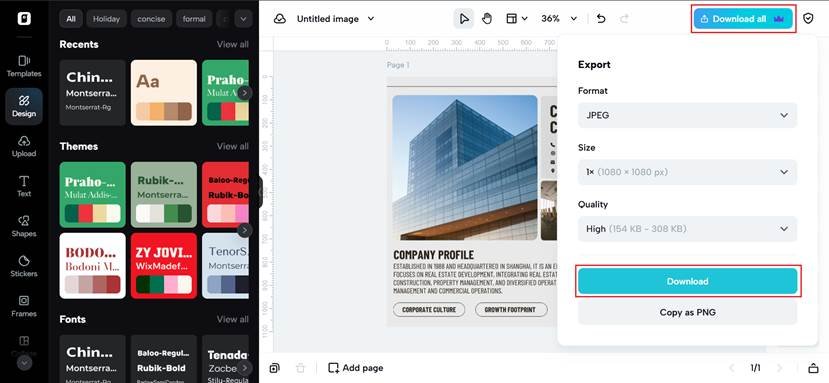Click the CapCut home logo icon

point(24,19)
